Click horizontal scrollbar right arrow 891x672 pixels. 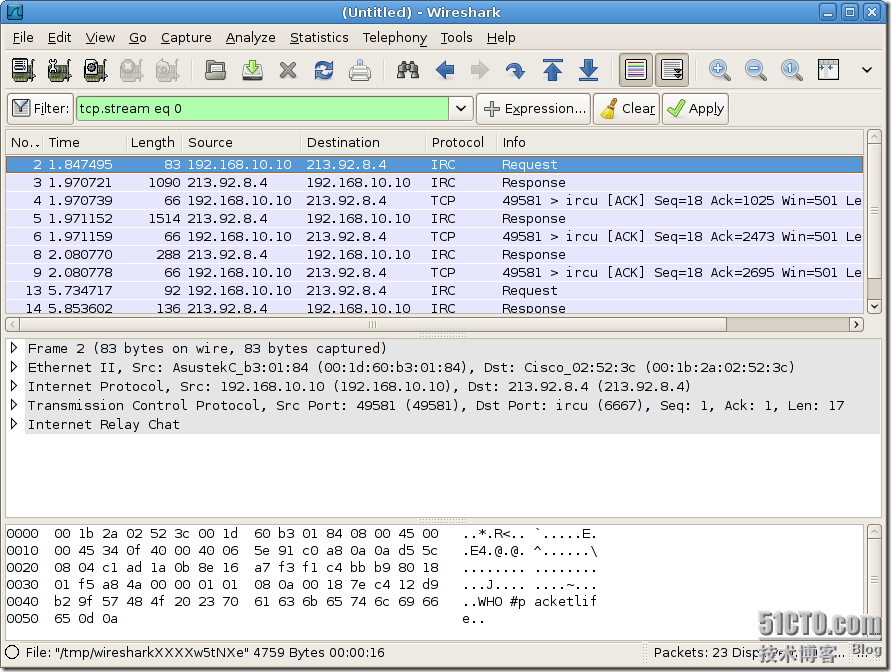click(856, 324)
